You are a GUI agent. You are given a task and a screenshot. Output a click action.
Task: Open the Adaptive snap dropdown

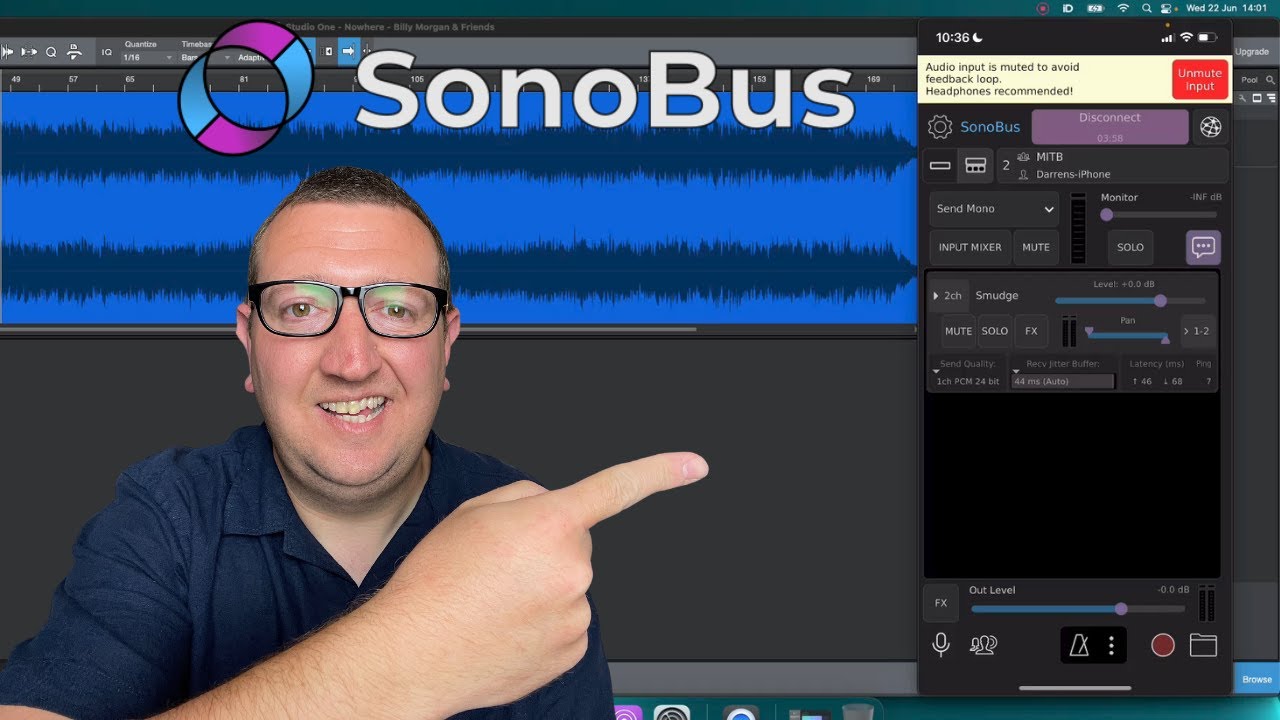(252, 57)
